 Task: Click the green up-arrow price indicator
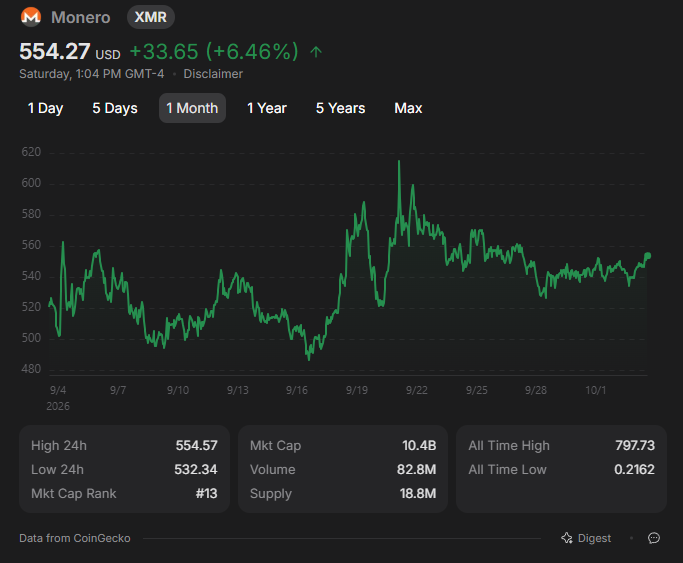[316, 52]
